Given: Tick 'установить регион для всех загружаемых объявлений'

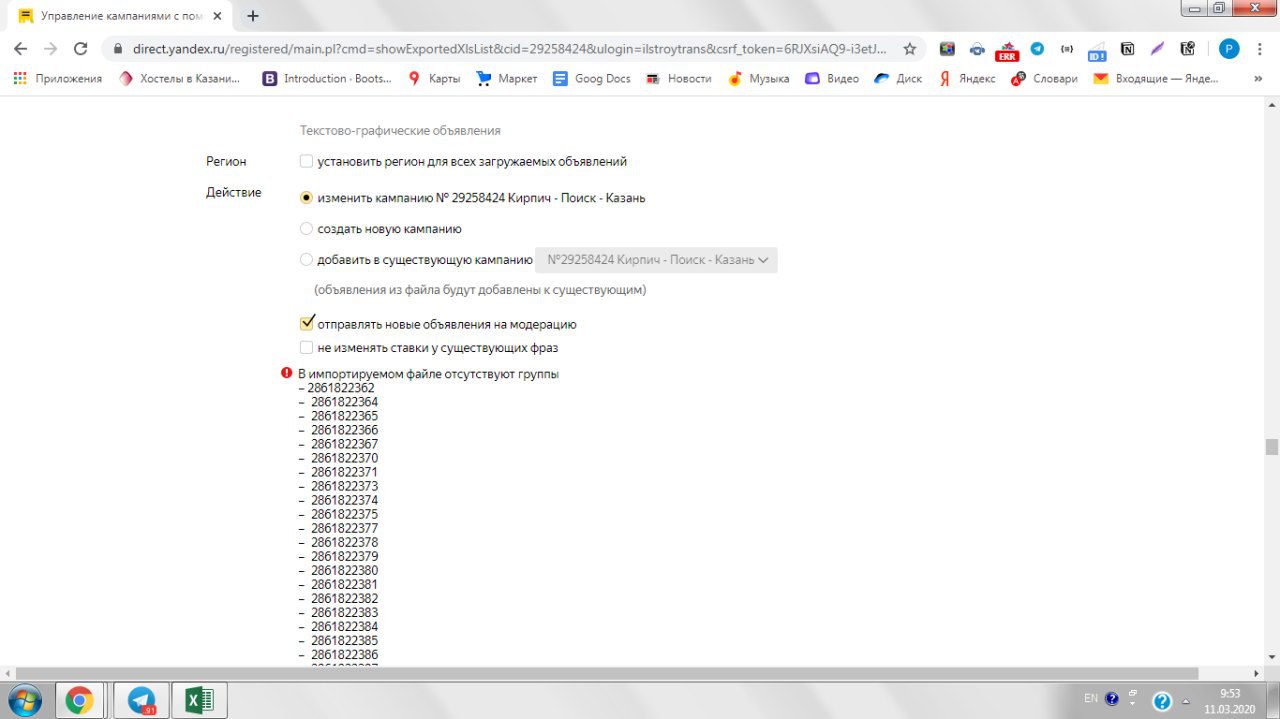Looking at the screenshot, I should point(306,161).
